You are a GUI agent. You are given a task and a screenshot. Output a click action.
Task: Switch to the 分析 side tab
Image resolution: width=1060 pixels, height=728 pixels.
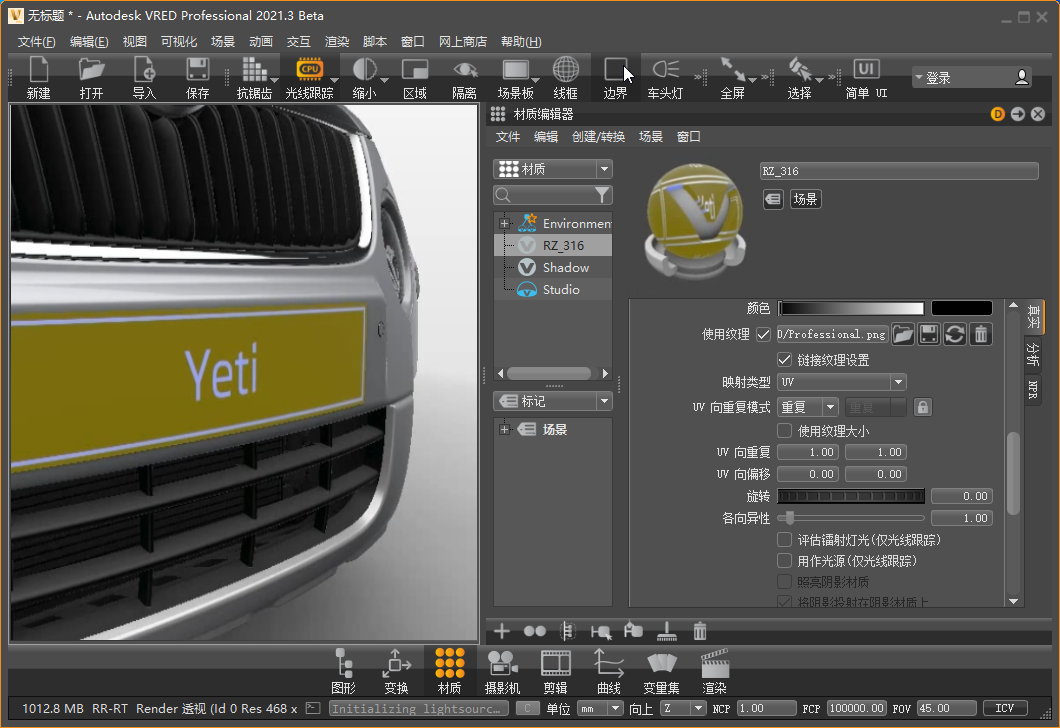coord(1033,354)
